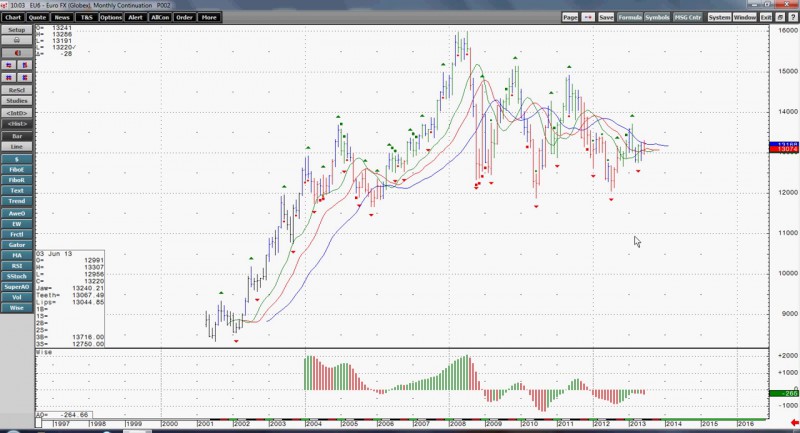
Task: Open the News menu
Action: (62, 17)
